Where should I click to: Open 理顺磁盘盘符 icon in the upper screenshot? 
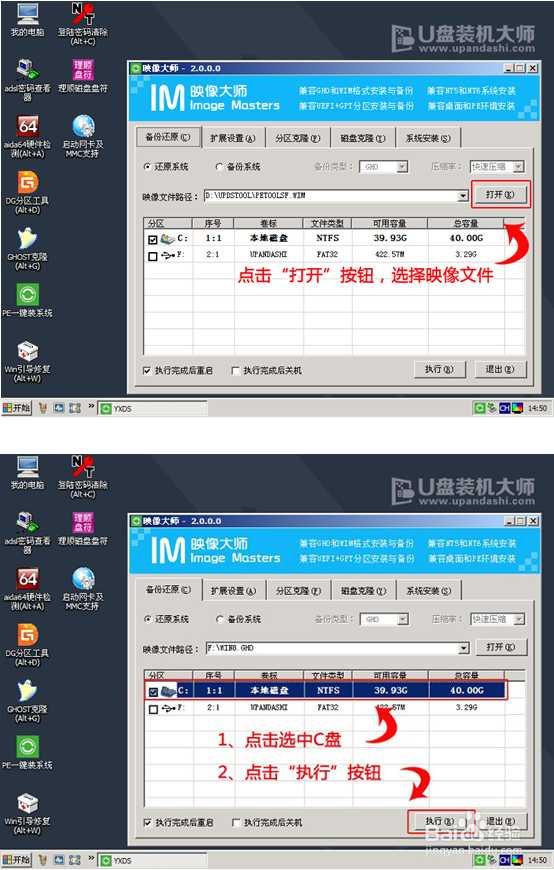(x=83, y=76)
